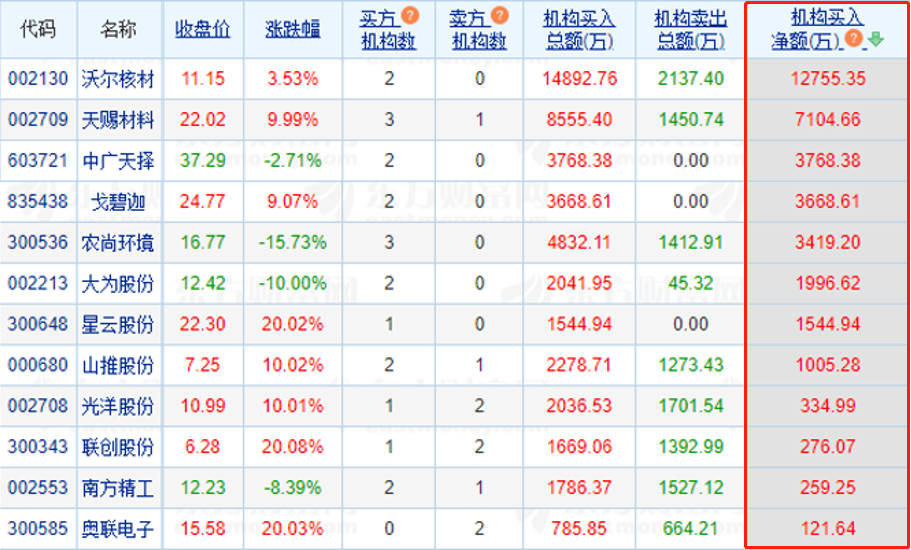Viewport: 911px width, 550px height.
Task: Select net amount 334.99 cell
Action: tap(828, 406)
